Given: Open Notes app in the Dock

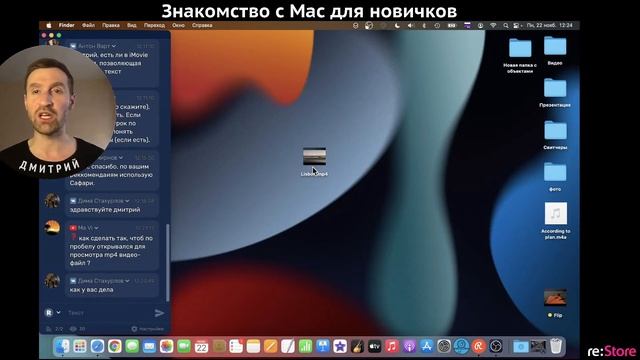Looking at the screenshot, I should click(x=253, y=347).
